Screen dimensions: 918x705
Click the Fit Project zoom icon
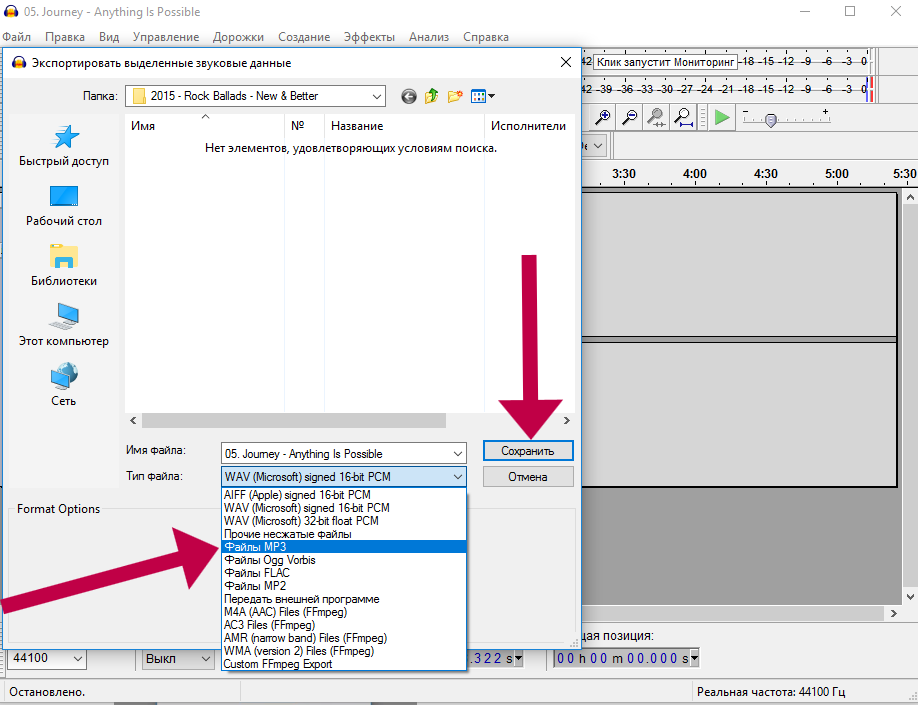[x=684, y=118]
